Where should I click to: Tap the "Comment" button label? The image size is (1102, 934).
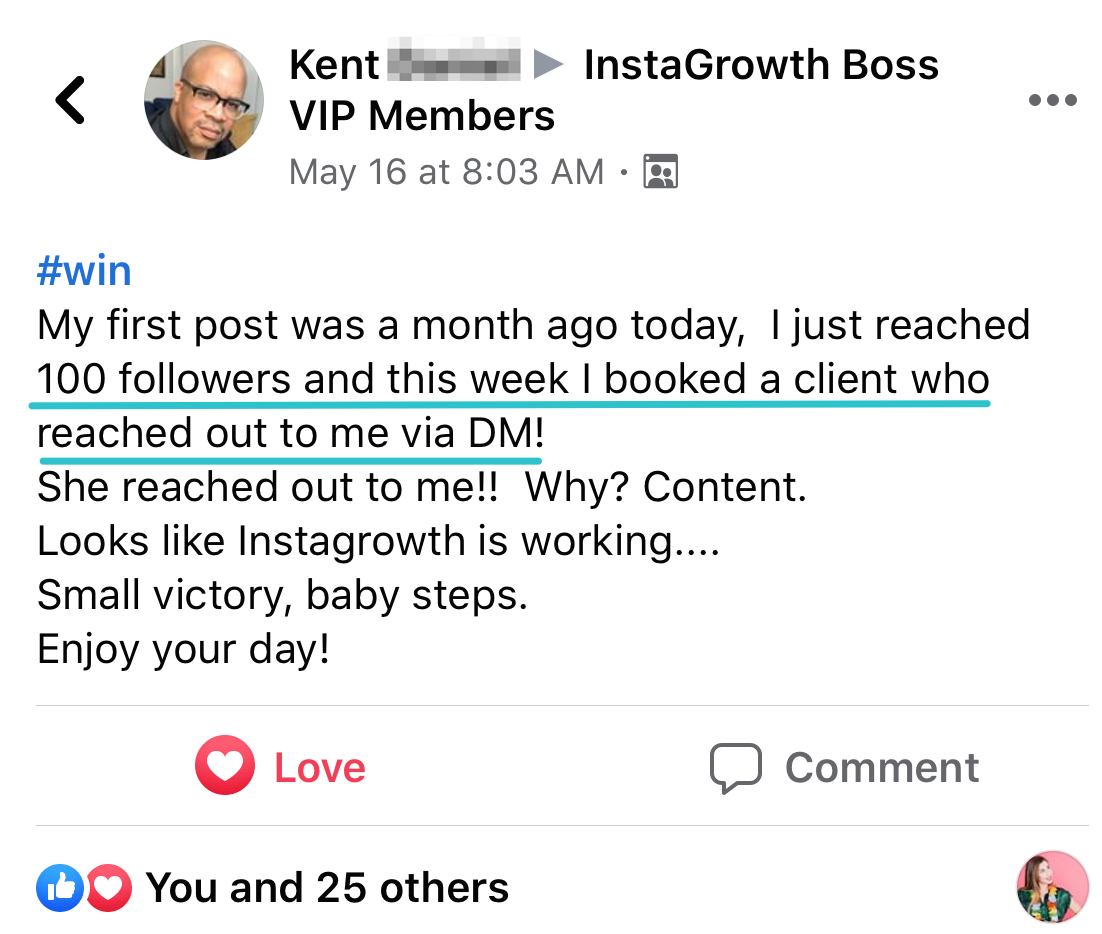pos(881,768)
